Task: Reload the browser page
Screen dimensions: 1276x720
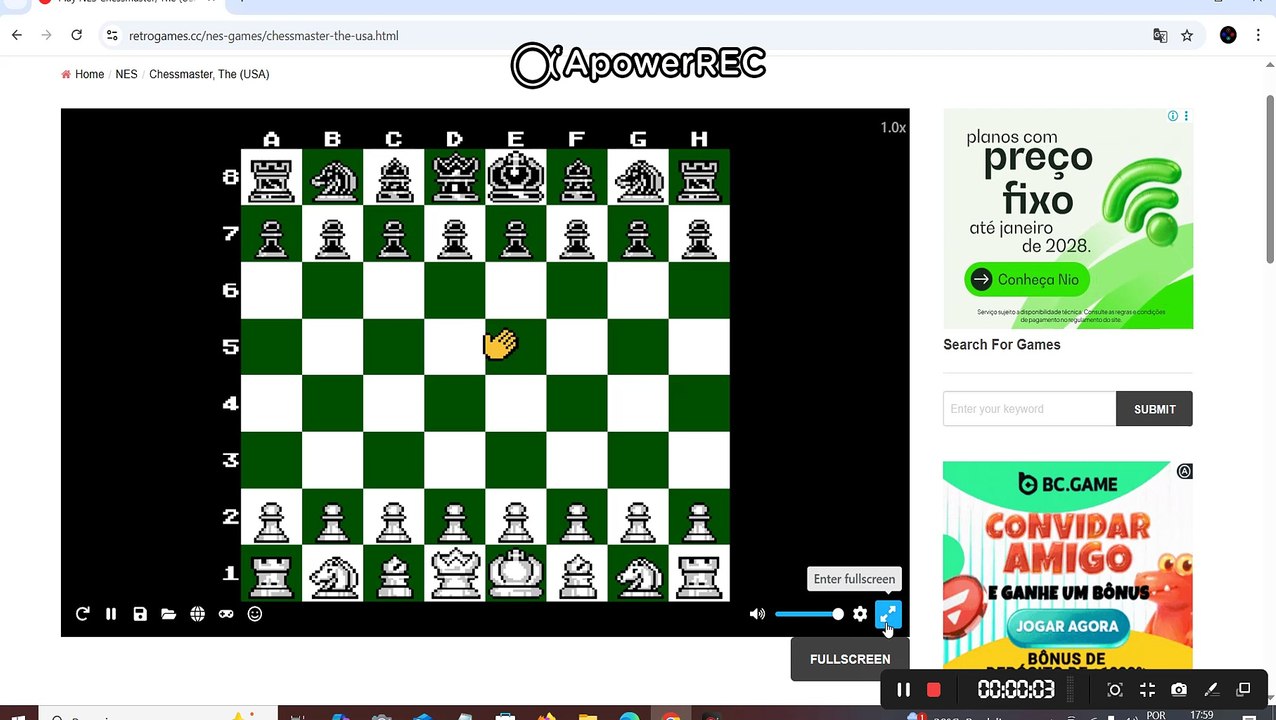Action: tap(76, 35)
